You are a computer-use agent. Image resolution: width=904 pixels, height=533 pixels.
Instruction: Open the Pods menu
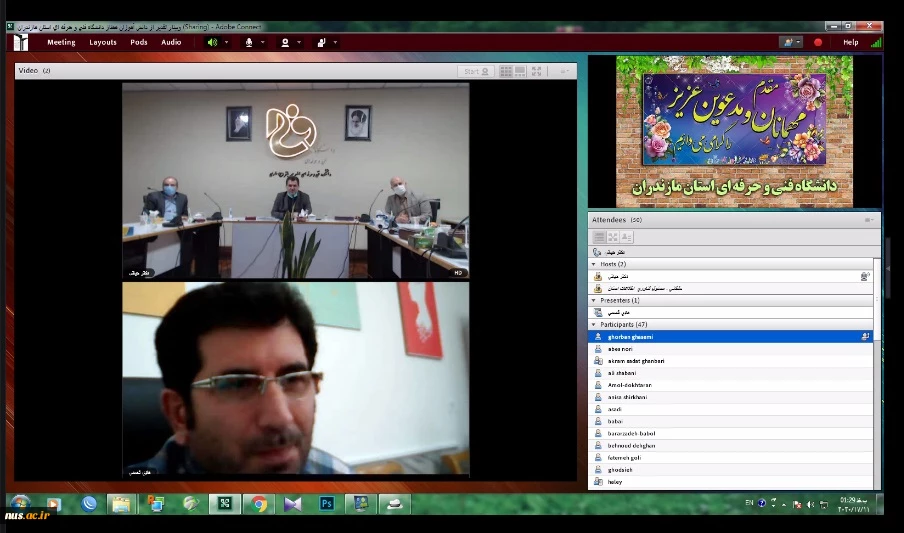pyautogui.click(x=138, y=42)
